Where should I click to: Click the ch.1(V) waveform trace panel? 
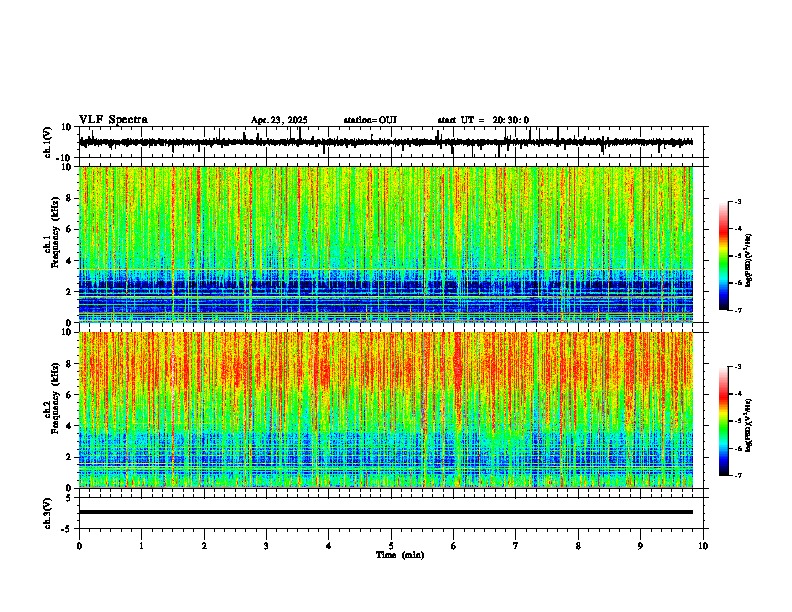[393, 142]
